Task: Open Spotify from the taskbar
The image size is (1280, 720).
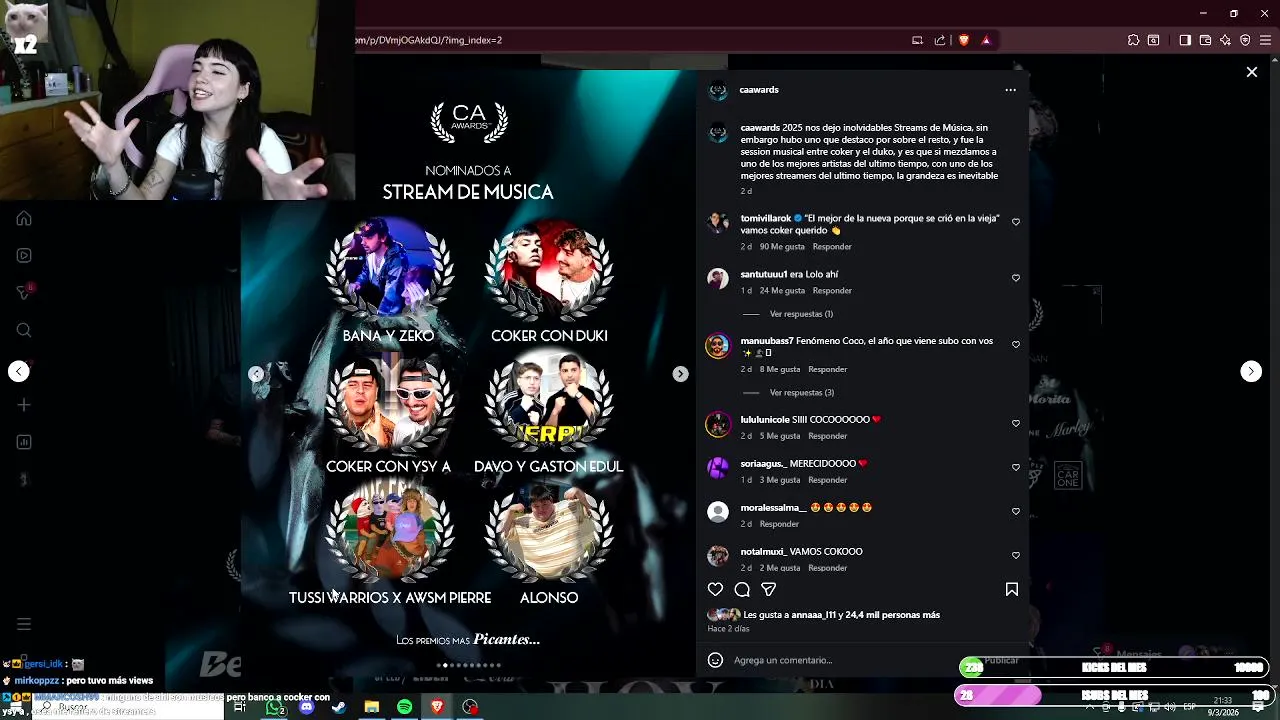Action: (x=404, y=707)
